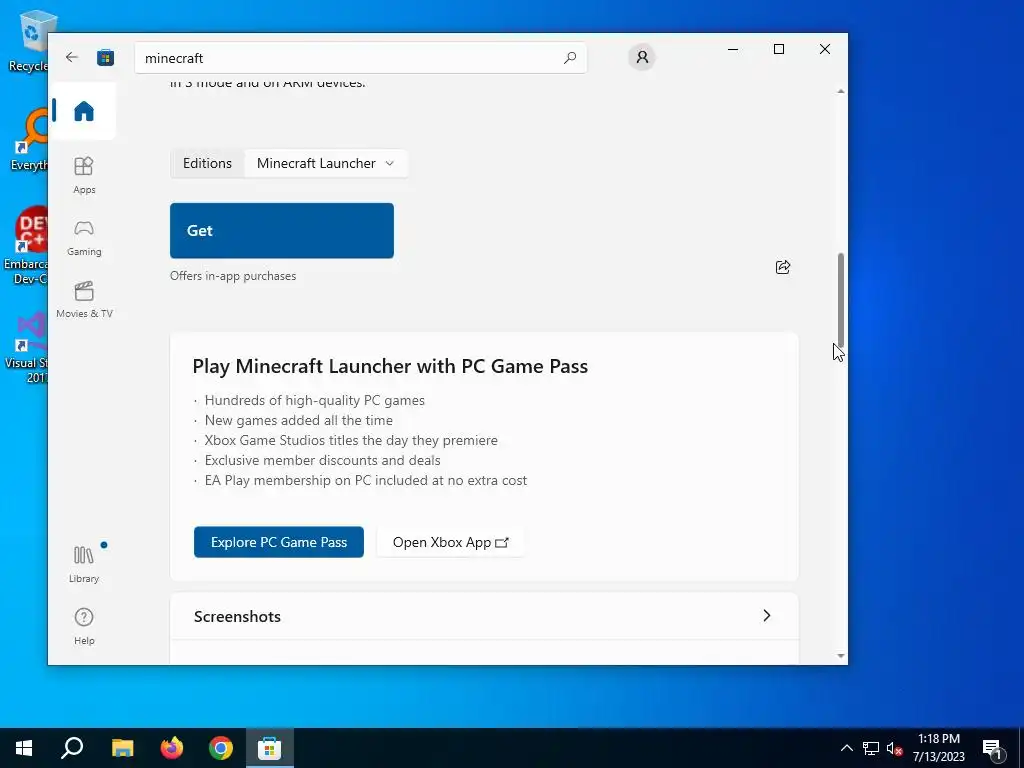Click 'EA Play membership on PC' bullet
This screenshot has height=768, width=1024.
click(x=366, y=481)
